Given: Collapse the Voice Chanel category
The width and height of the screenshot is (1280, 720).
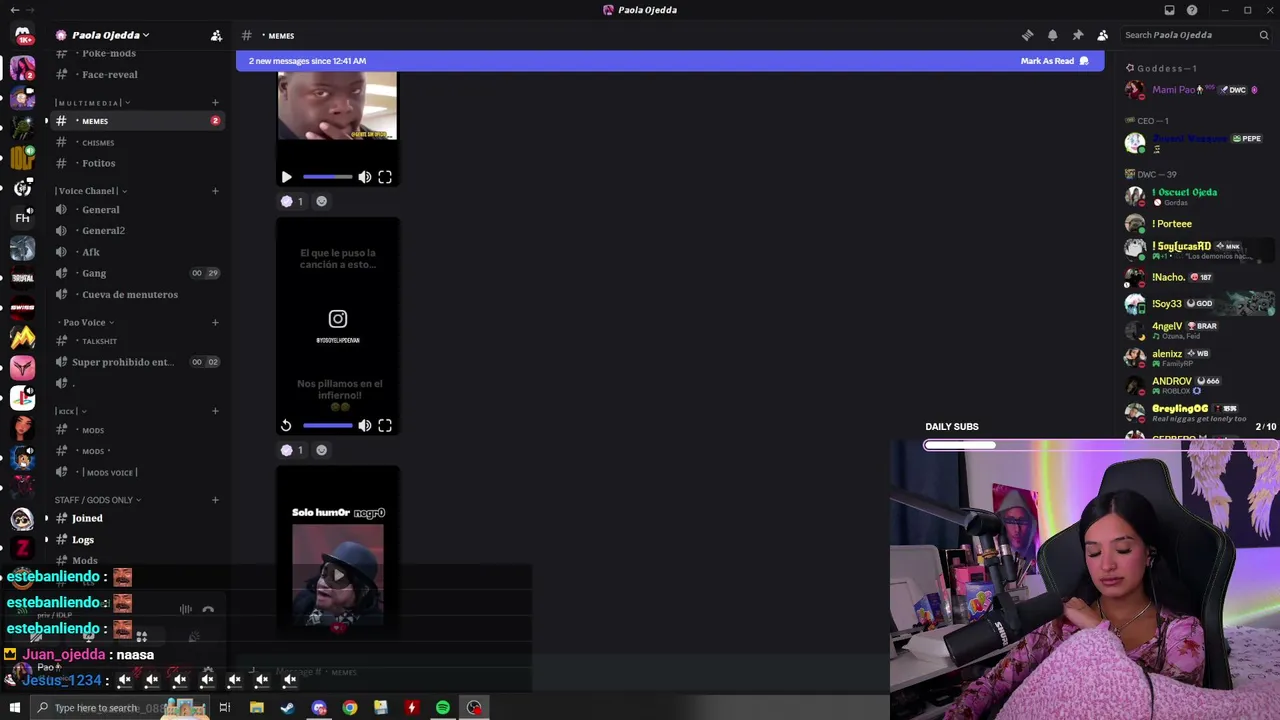Looking at the screenshot, I should pyautogui.click(x=91, y=191).
